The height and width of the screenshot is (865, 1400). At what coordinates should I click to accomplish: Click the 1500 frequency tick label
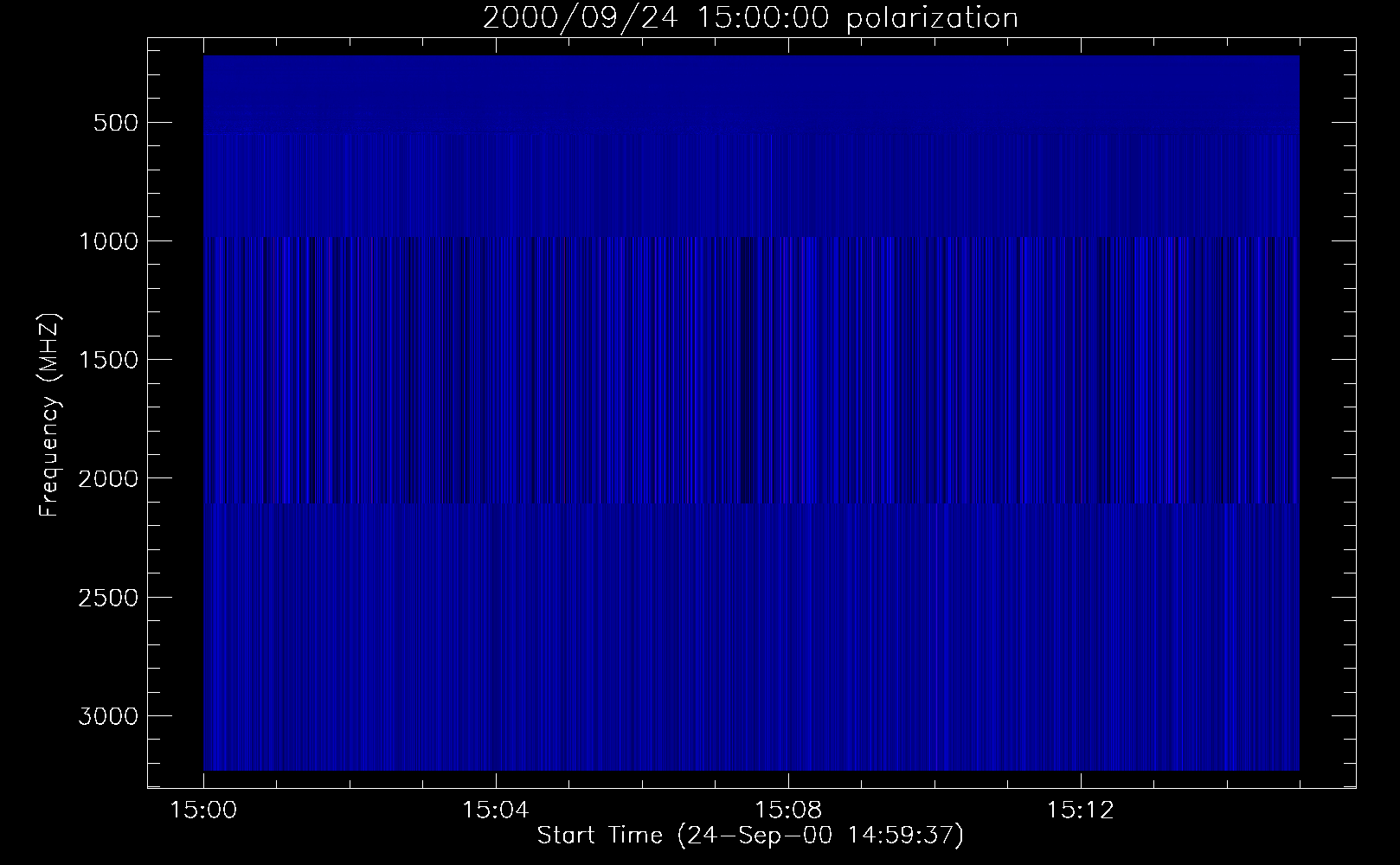pos(107,360)
